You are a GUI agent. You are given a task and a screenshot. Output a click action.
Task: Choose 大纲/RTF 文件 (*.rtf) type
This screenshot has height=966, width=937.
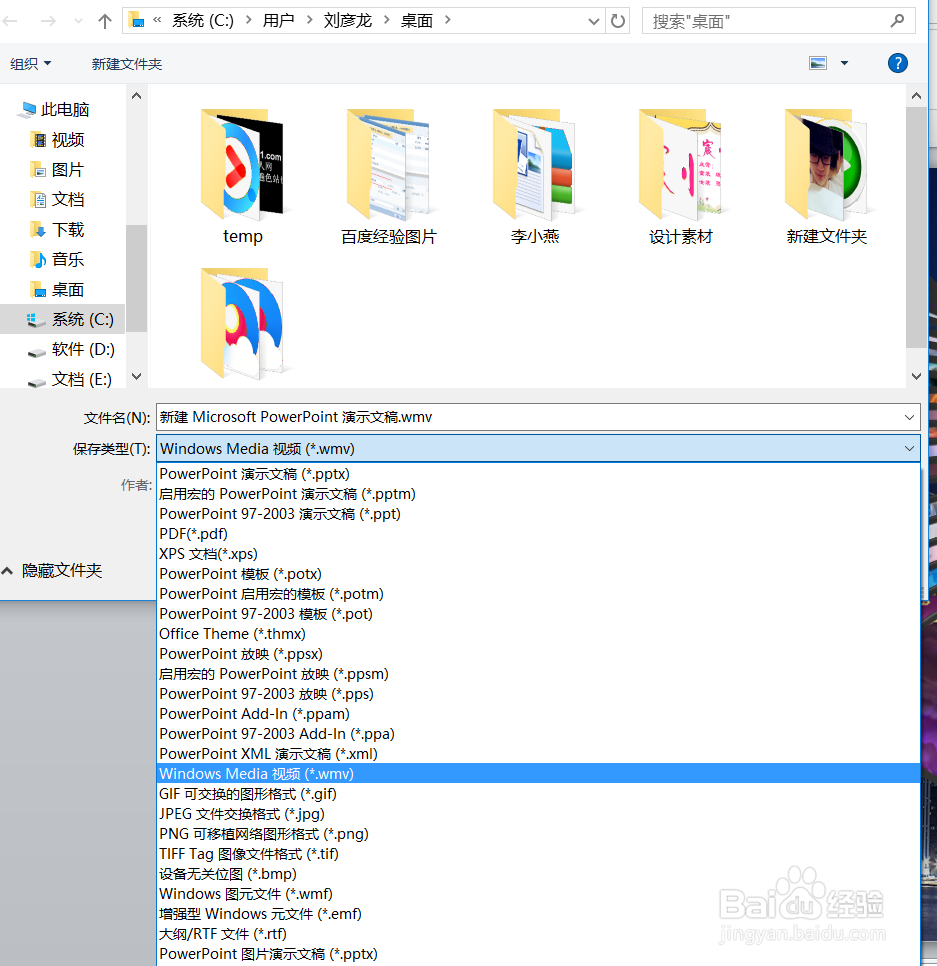[x=538, y=933]
